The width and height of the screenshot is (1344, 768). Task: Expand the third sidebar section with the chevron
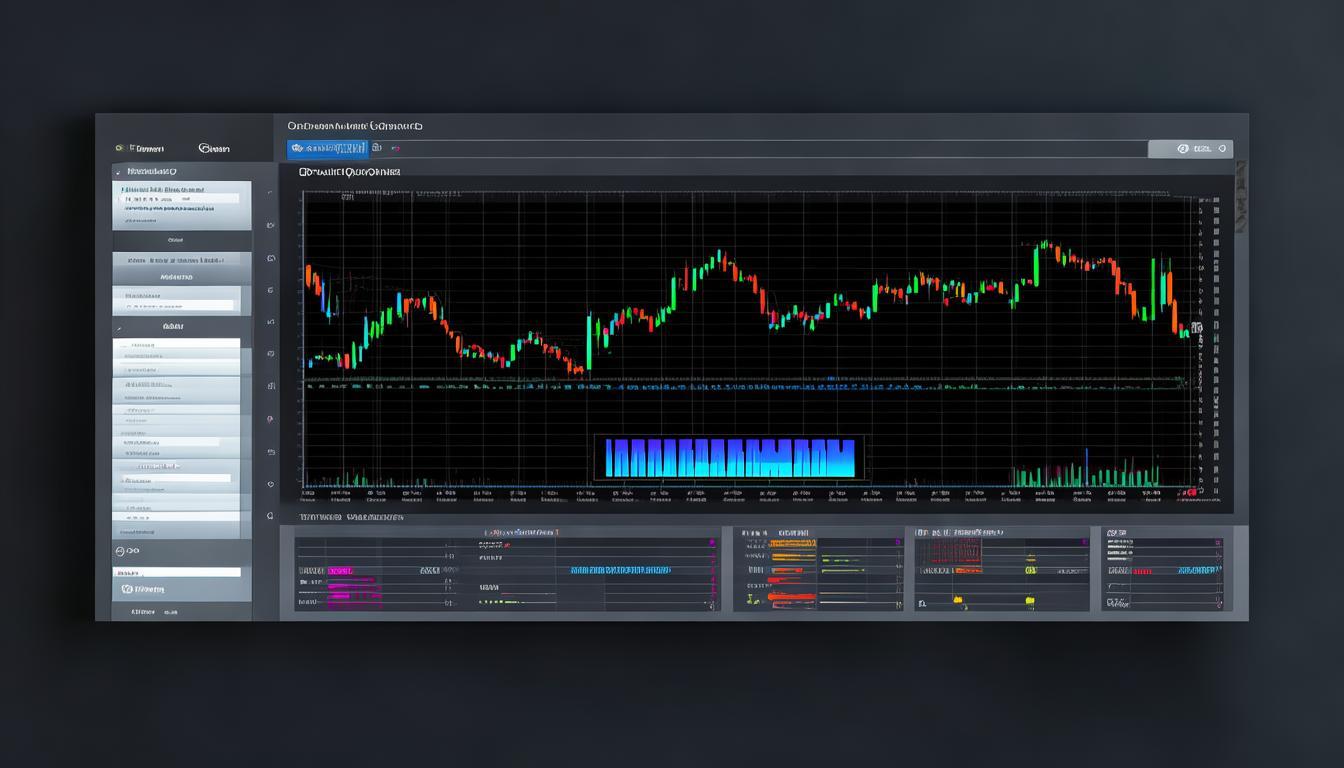pos(119,327)
